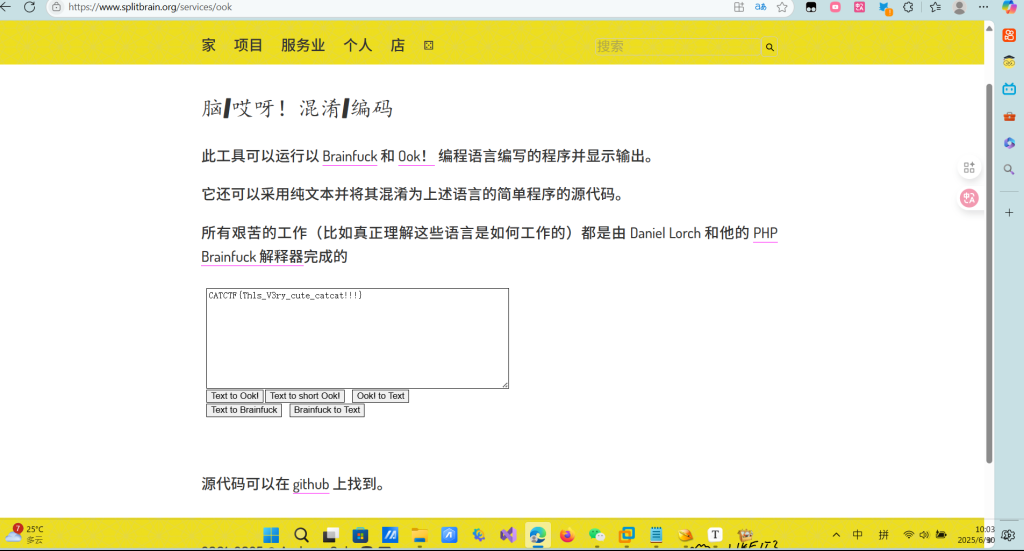Open Windows Start menu on taskbar
Screen dimensions: 1024x551
271,535
